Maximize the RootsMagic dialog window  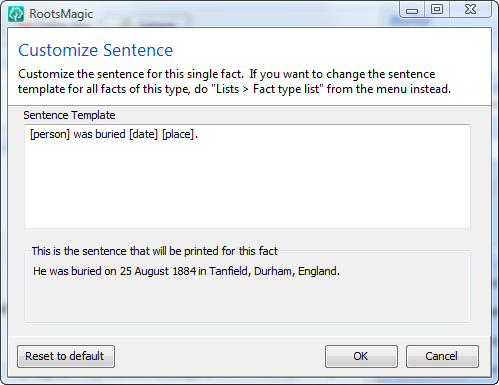pos(437,9)
